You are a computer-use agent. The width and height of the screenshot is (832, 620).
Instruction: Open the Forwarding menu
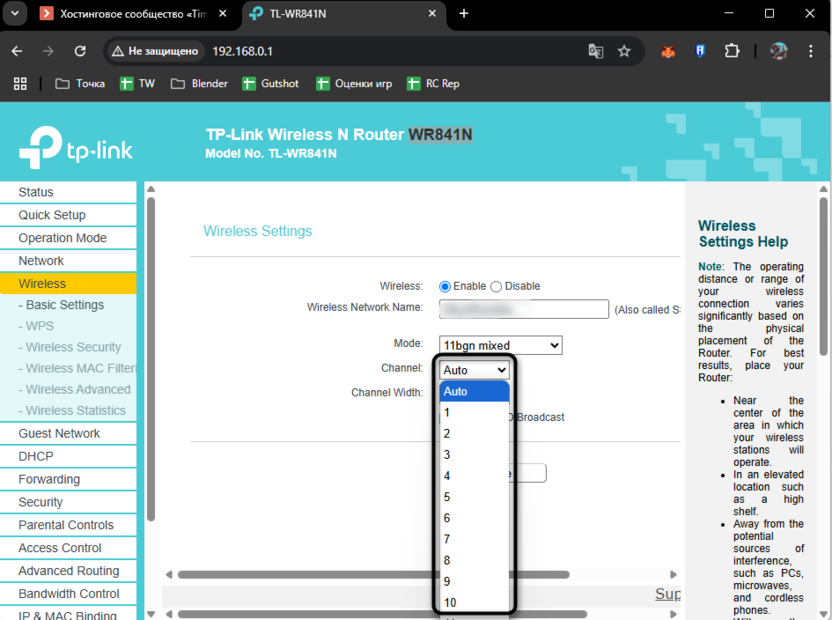(68, 479)
